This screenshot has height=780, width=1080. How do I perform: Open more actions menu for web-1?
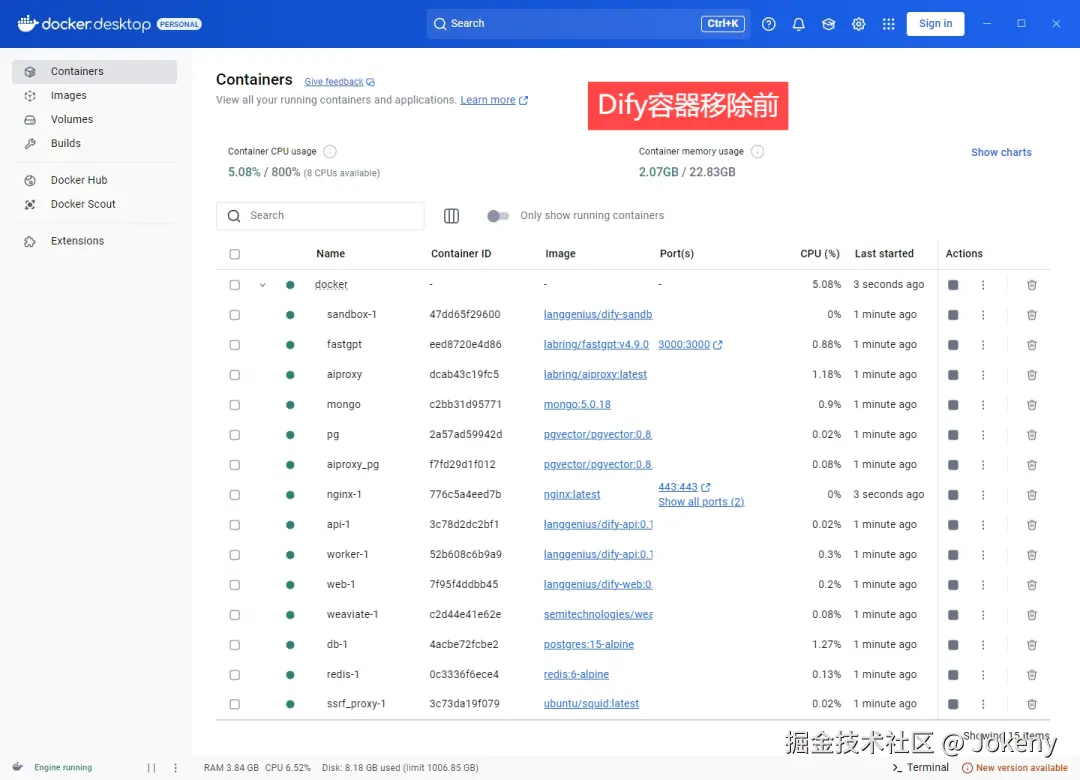983,585
